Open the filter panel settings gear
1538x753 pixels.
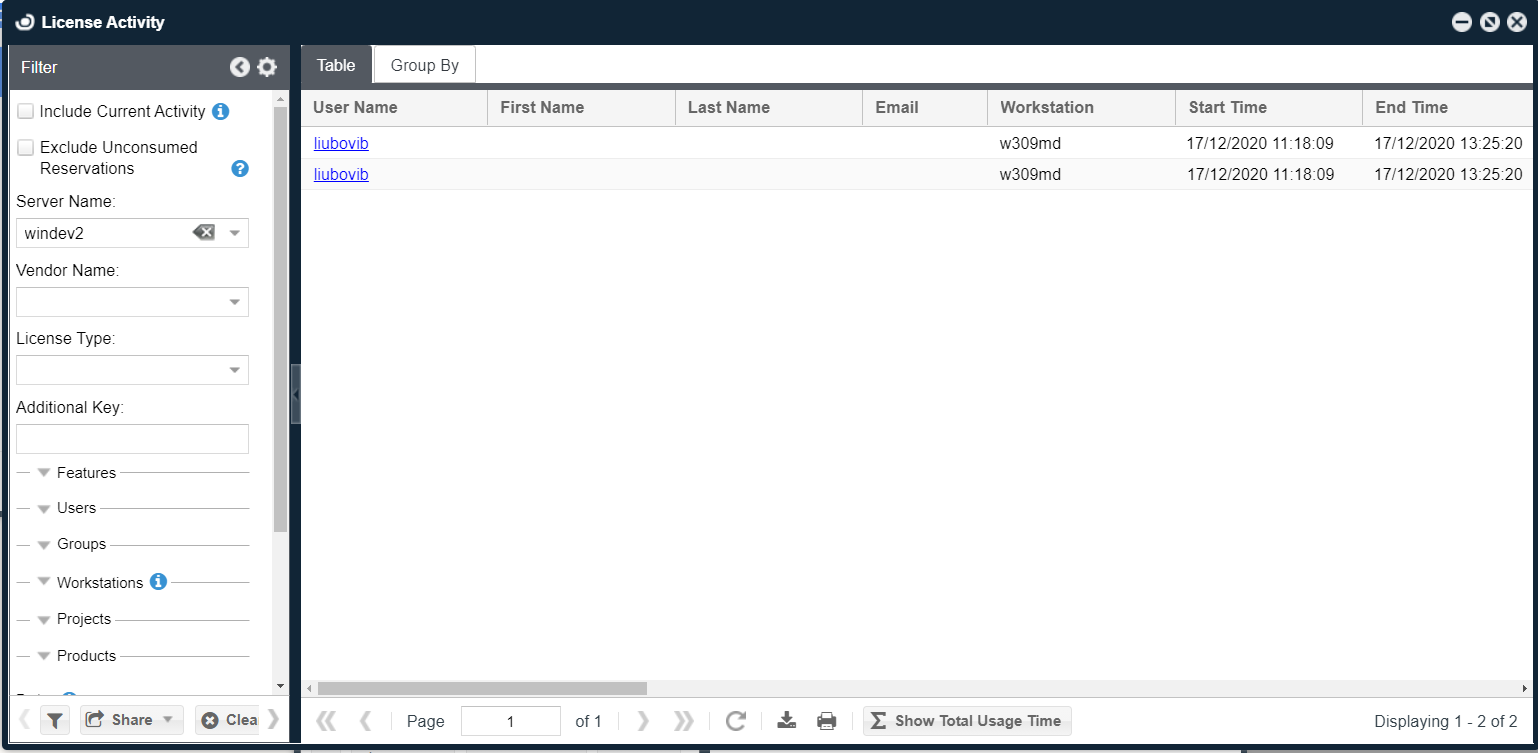tap(266, 67)
